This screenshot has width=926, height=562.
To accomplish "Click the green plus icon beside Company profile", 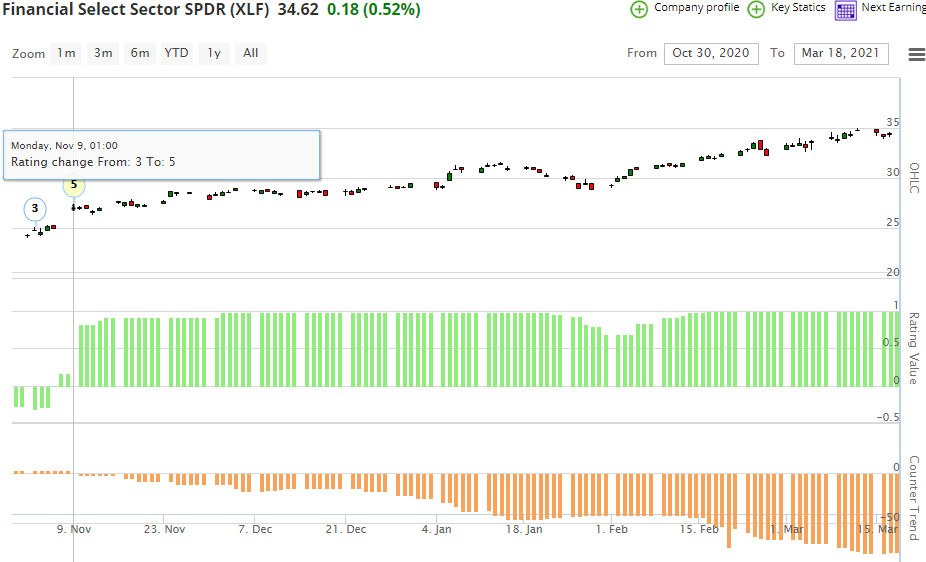I will pos(639,9).
